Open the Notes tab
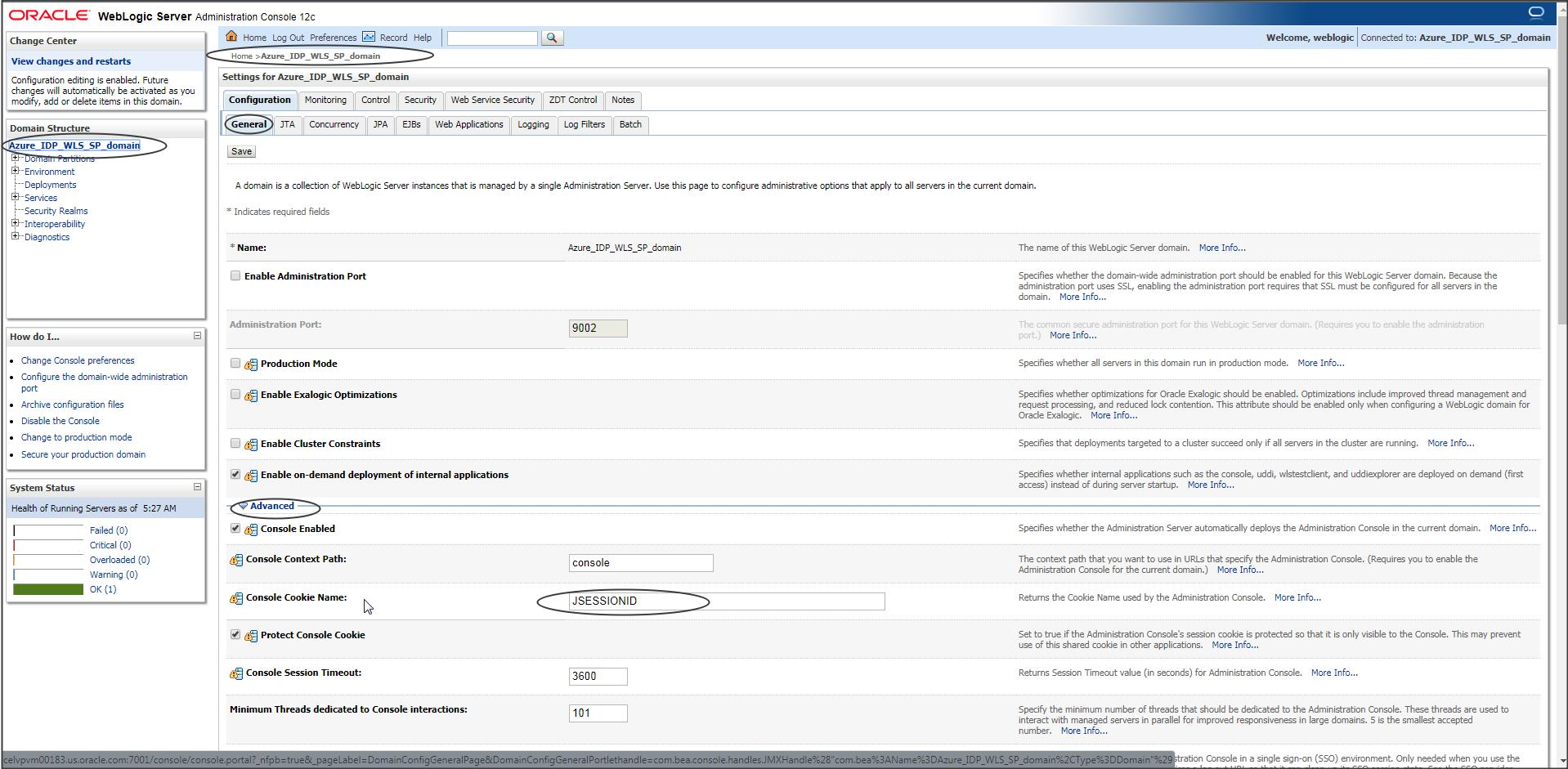The image size is (1568, 769). pyautogui.click(x=623, y=101)
